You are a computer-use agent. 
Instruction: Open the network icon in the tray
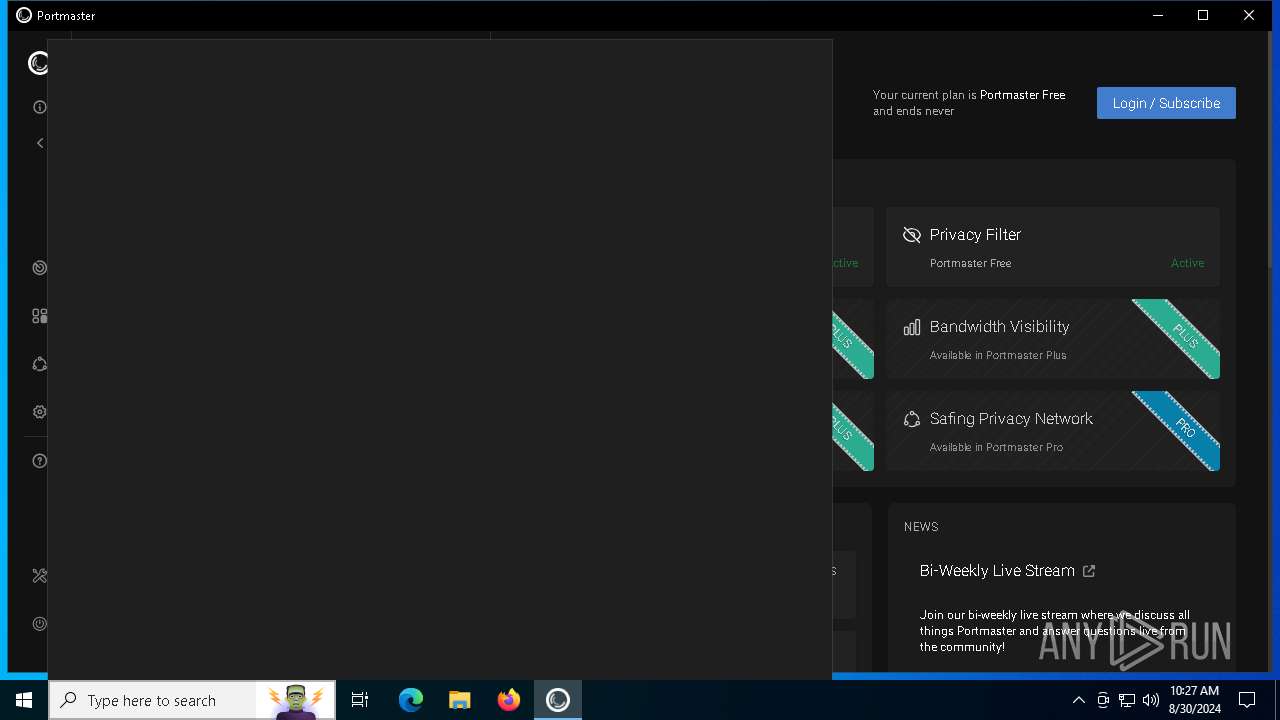pos(1127,700)
